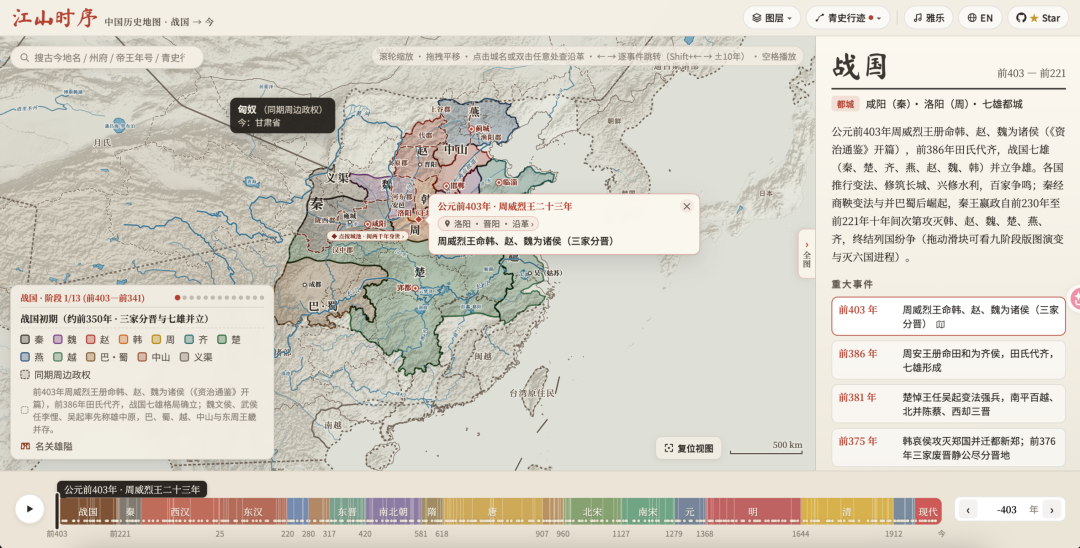Viewport: 1080px width, 548px height.
Task: Toggle 韩 state in legend
Action: (131, 339)
